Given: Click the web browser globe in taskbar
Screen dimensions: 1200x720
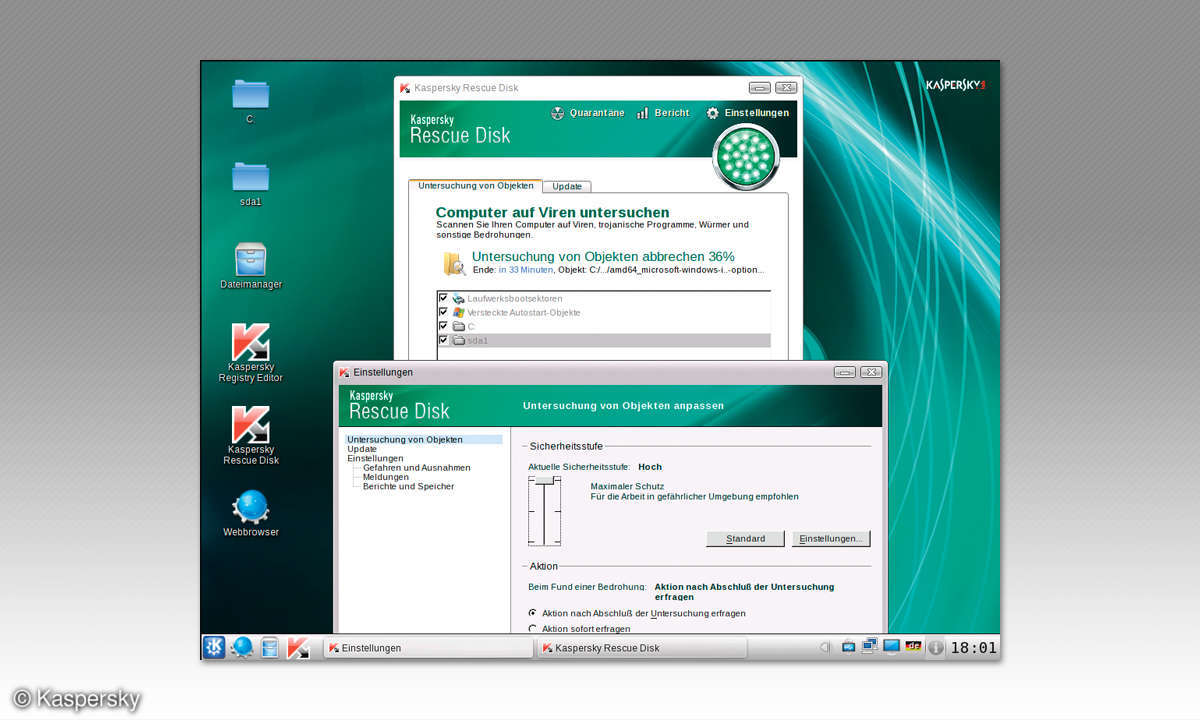Looking at the screenshot, I should (x=242, y=647).
